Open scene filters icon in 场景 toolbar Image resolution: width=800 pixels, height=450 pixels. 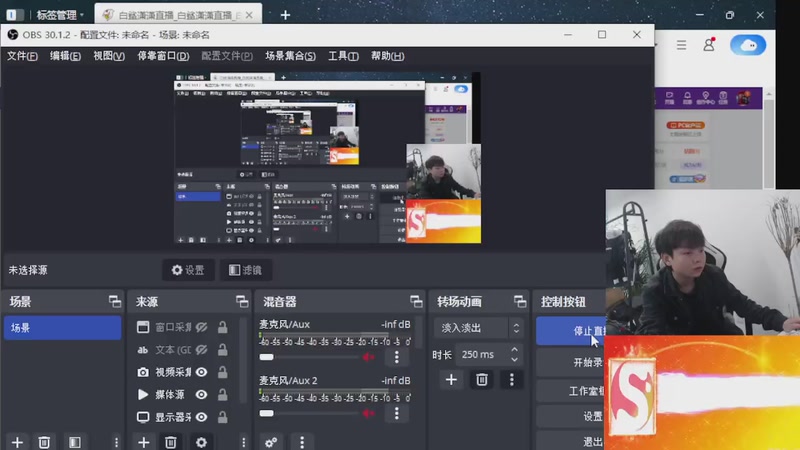click(74, 442)
